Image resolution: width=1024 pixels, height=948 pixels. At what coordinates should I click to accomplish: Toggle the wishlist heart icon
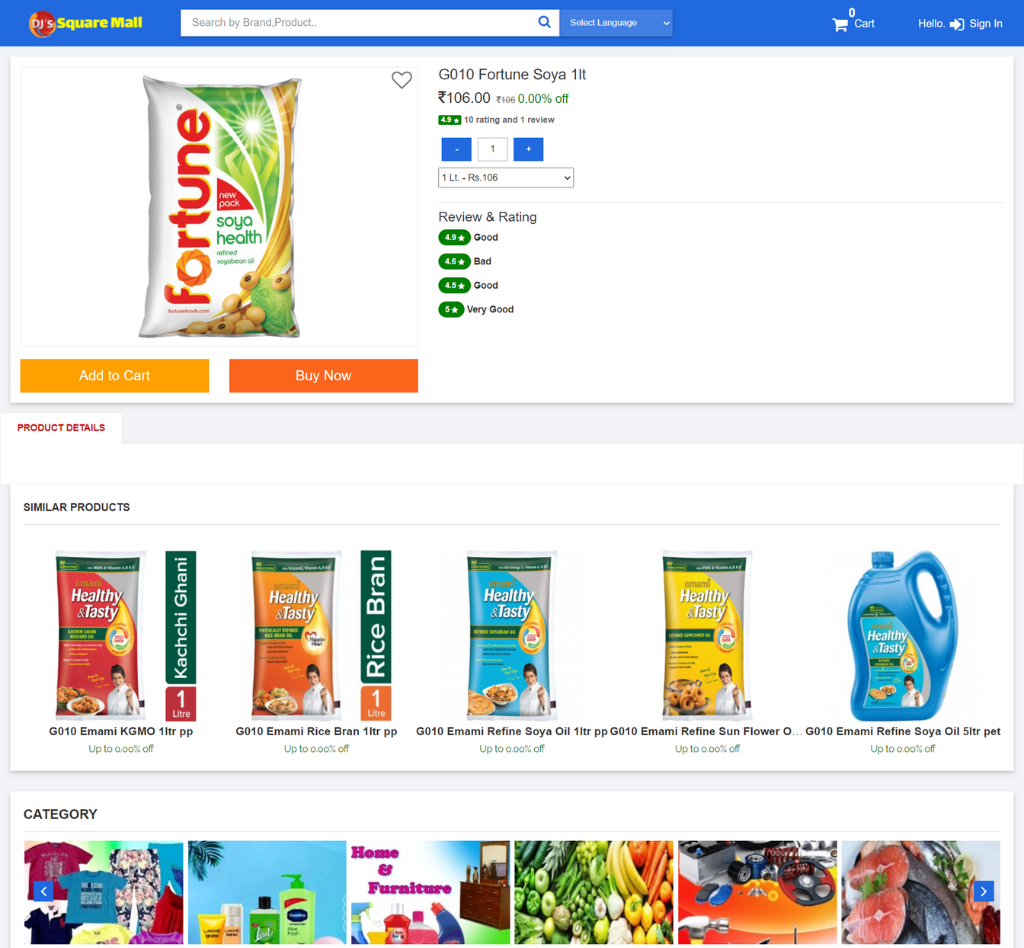click(402, 80)
